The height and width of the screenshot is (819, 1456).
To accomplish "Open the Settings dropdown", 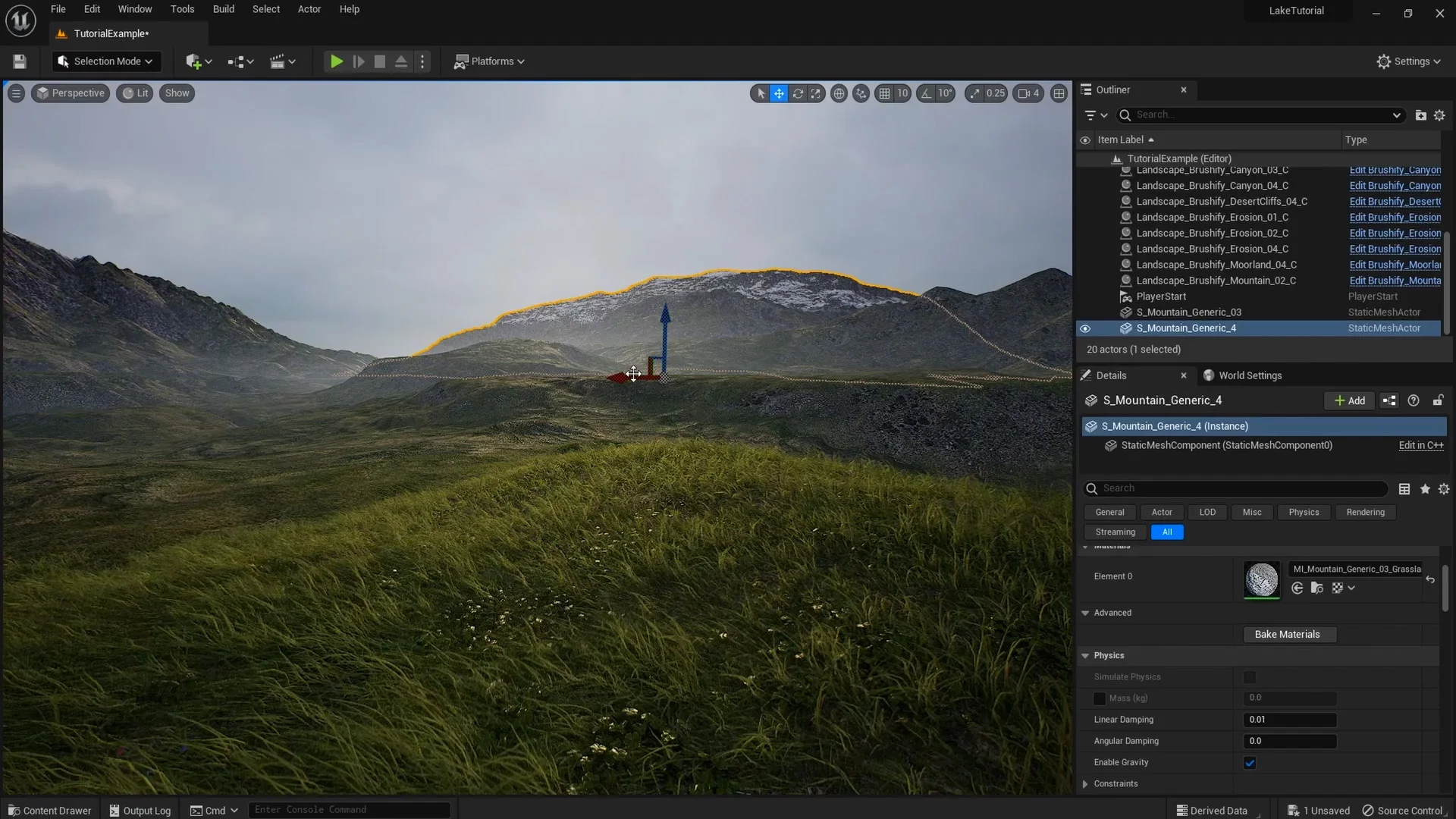I will click(x=1408, y=61).
